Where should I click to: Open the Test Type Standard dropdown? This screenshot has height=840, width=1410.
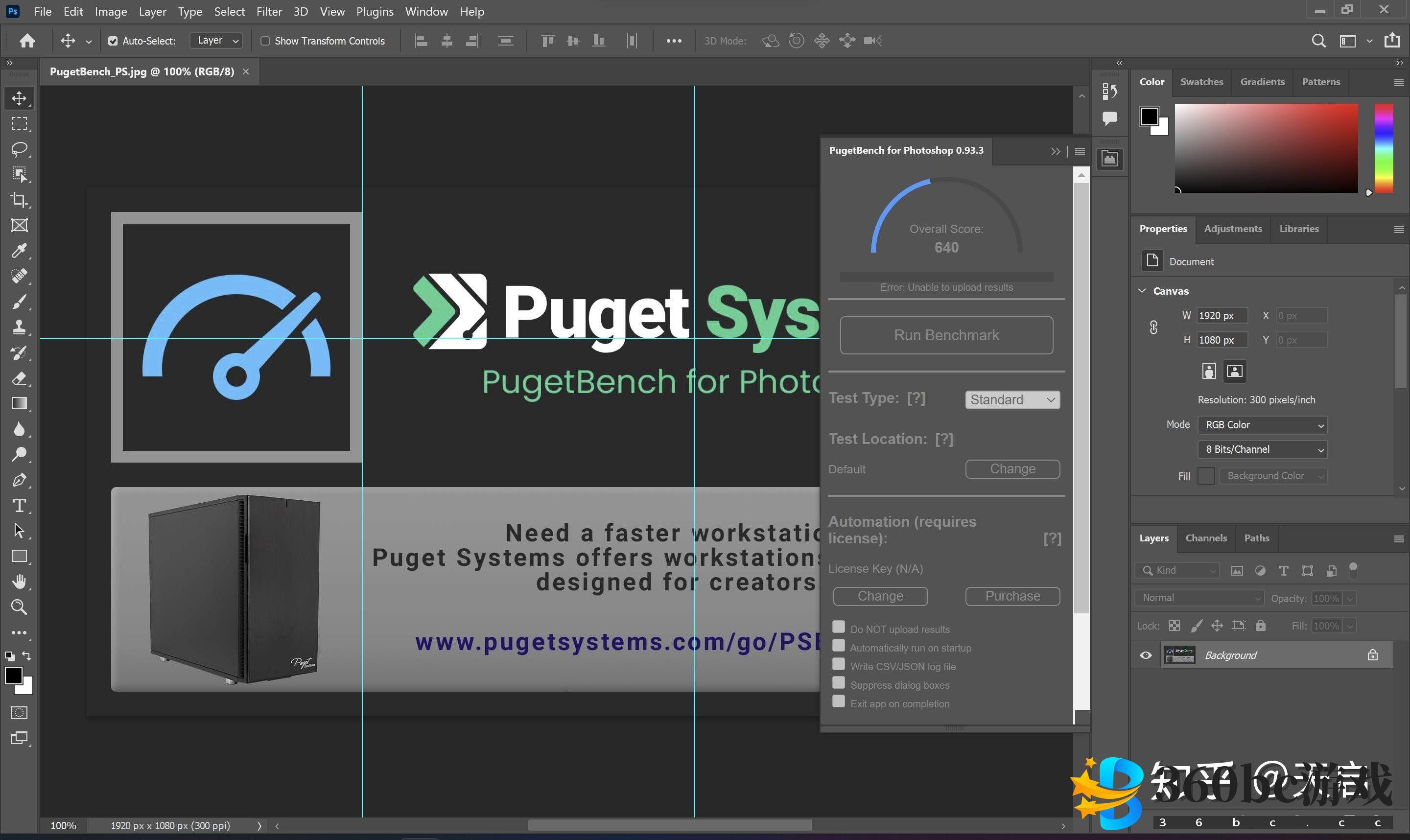[1012, 399]
